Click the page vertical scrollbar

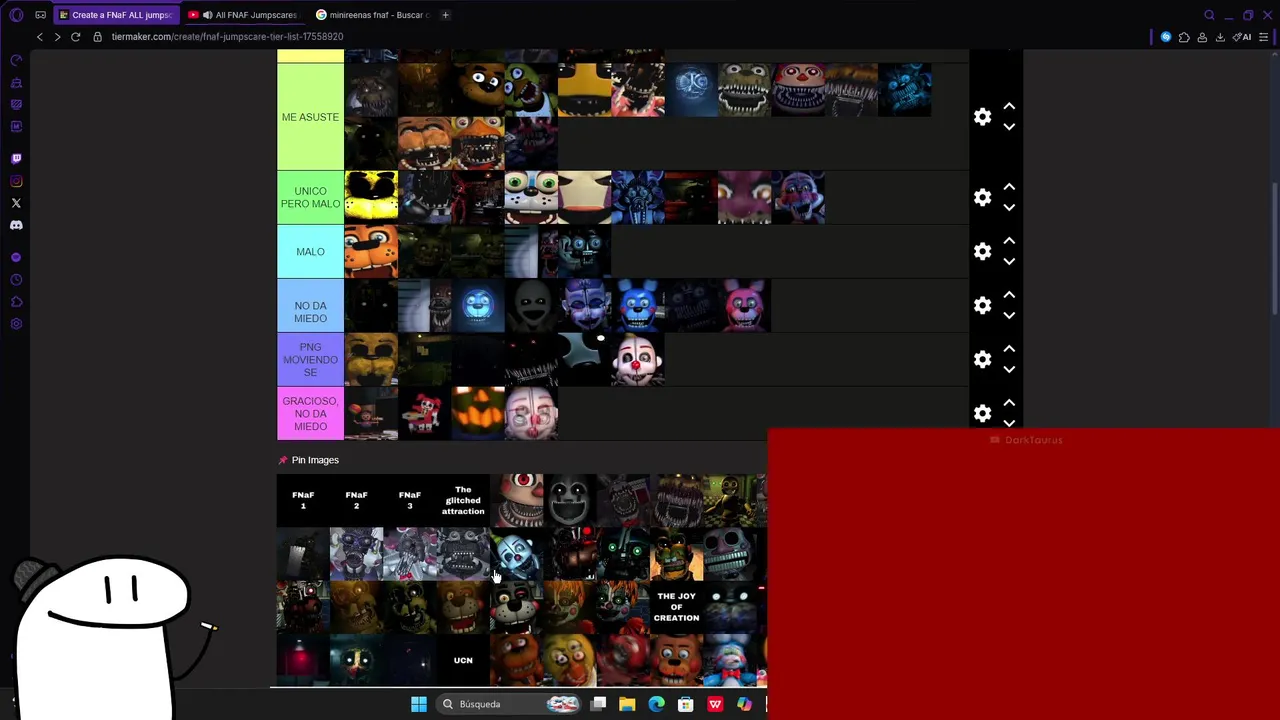click(x=1274, y=250)
